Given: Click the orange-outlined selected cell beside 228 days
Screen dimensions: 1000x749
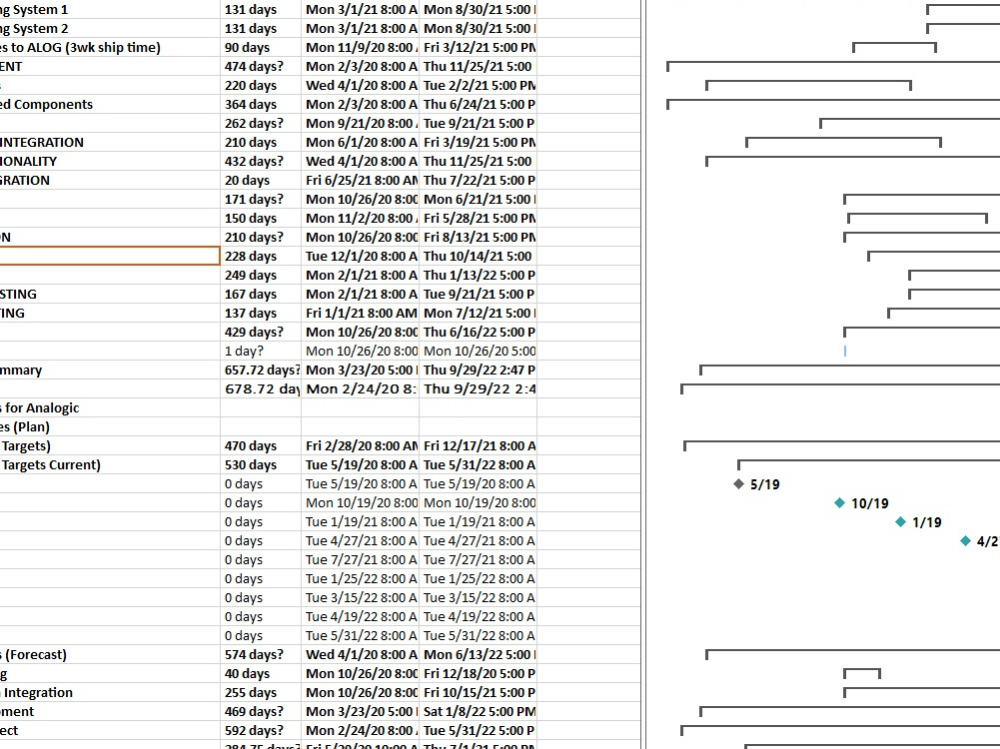Looking at the screenshot, I should (110, 256).
